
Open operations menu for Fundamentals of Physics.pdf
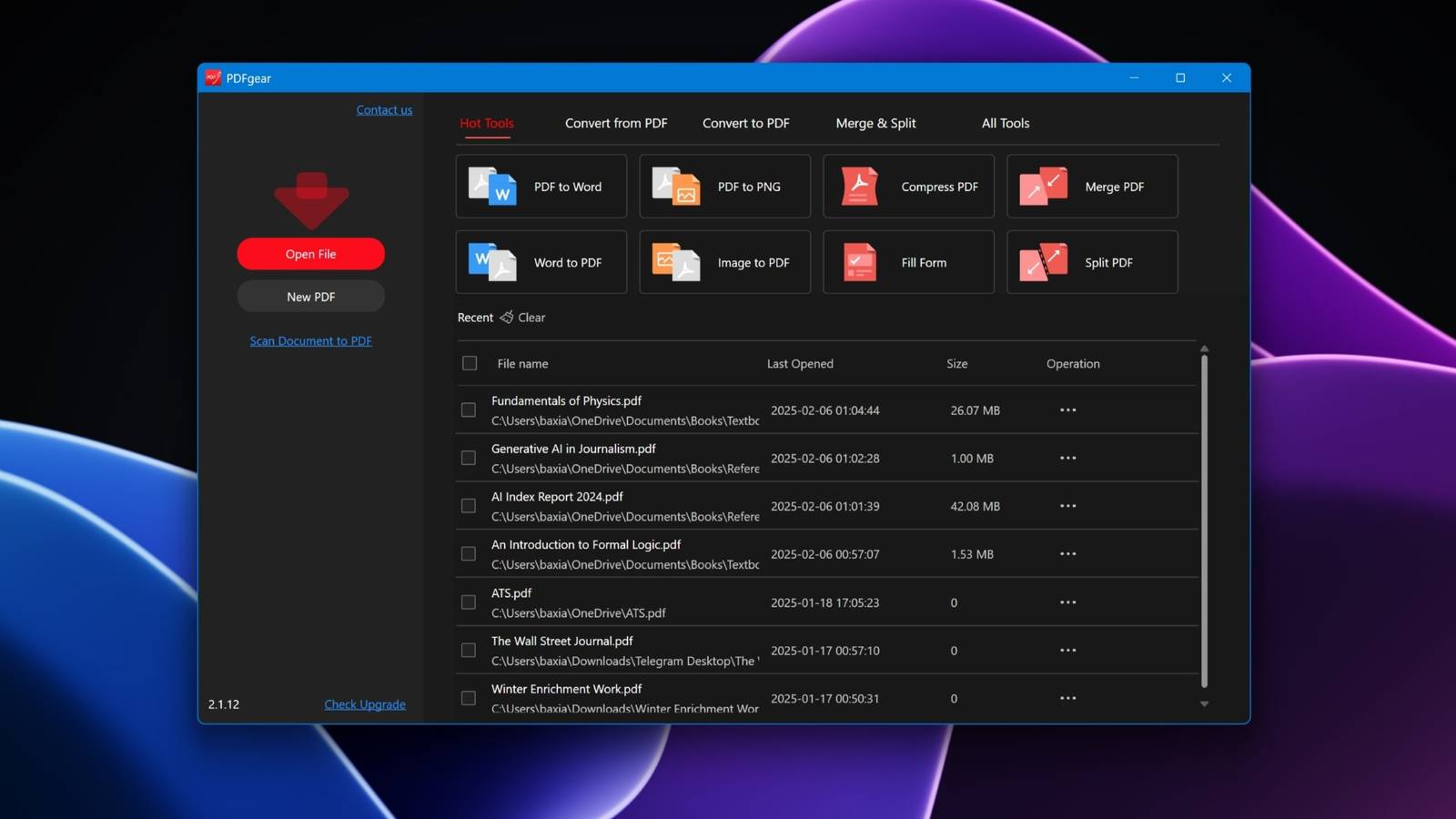[x=1067, y=409]
